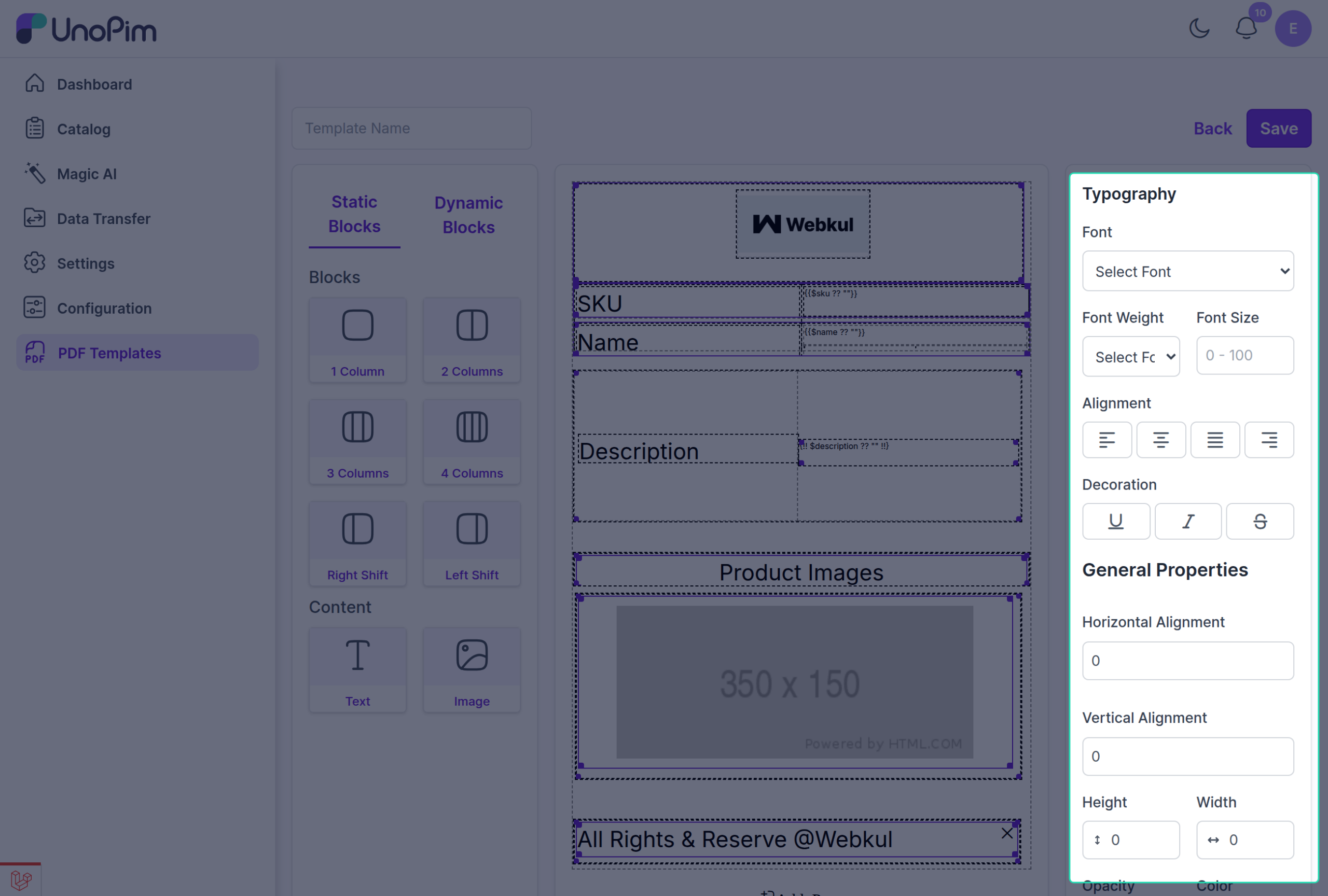Click the Template Name field
The image size is (1328, 896).
pyautogui.click(x=411, y=128)
